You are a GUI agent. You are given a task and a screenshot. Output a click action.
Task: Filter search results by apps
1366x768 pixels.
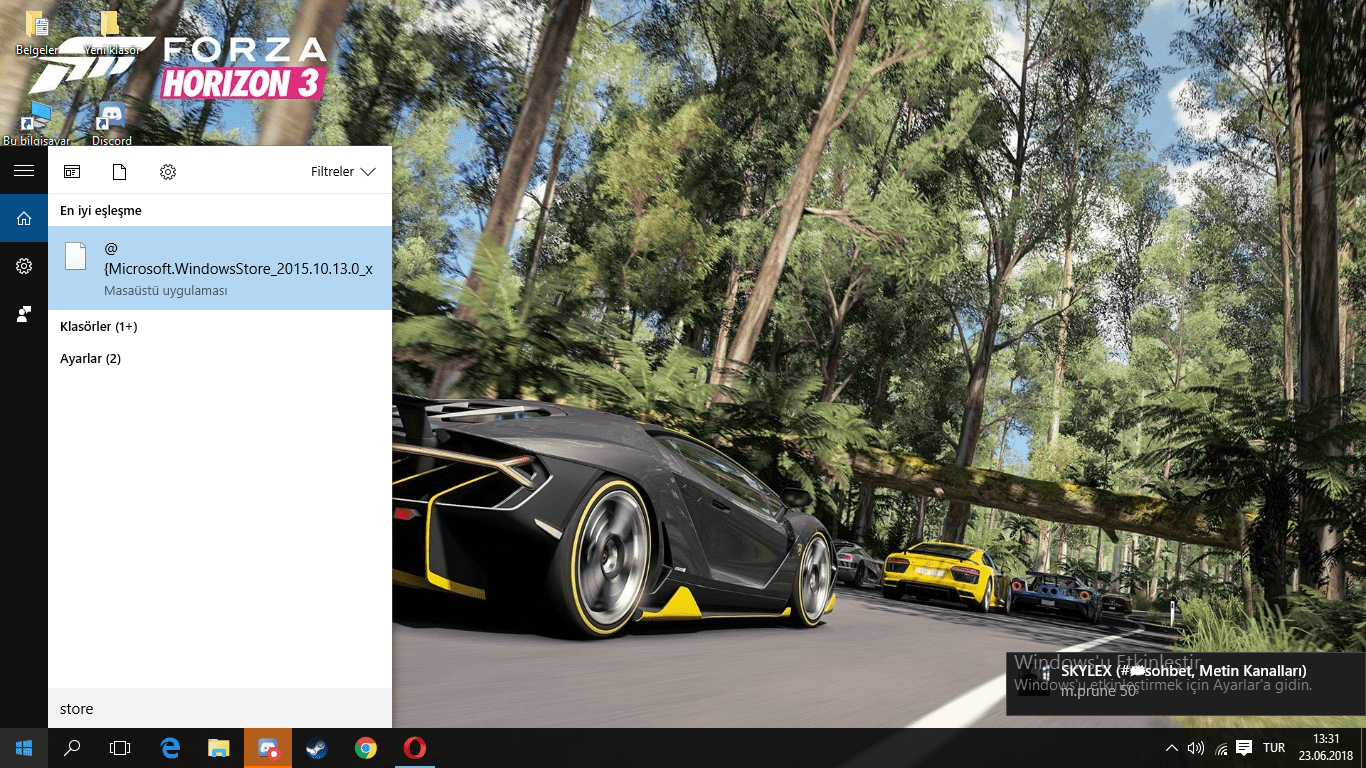coord(72,172)
